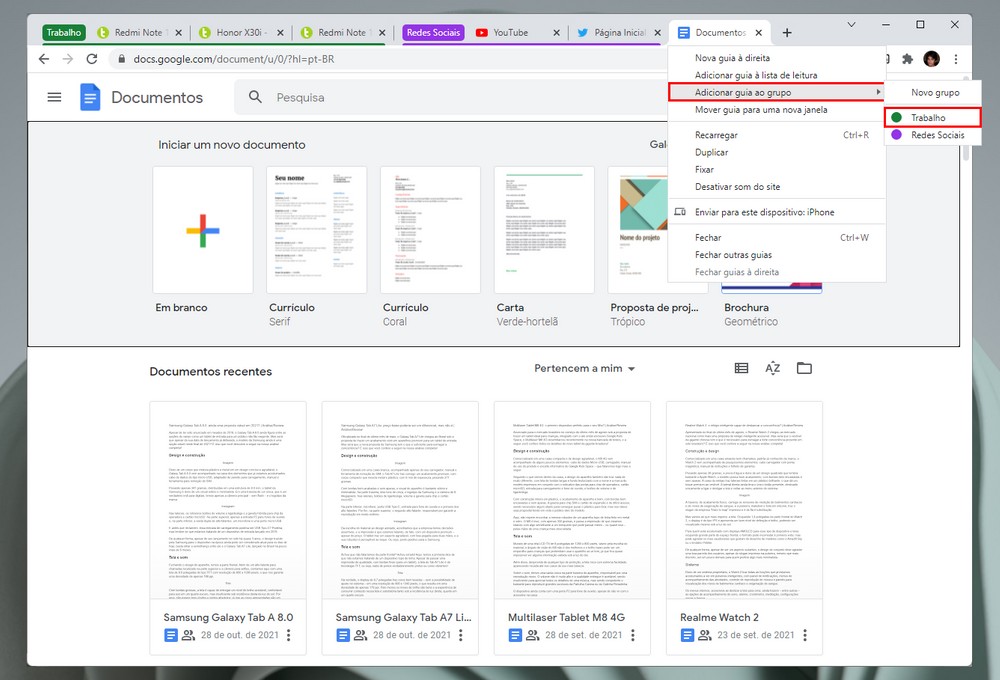Open the Chrome profile avatar
The height and width of the screenshot is (680, 1000).
[x=931, y=59]
